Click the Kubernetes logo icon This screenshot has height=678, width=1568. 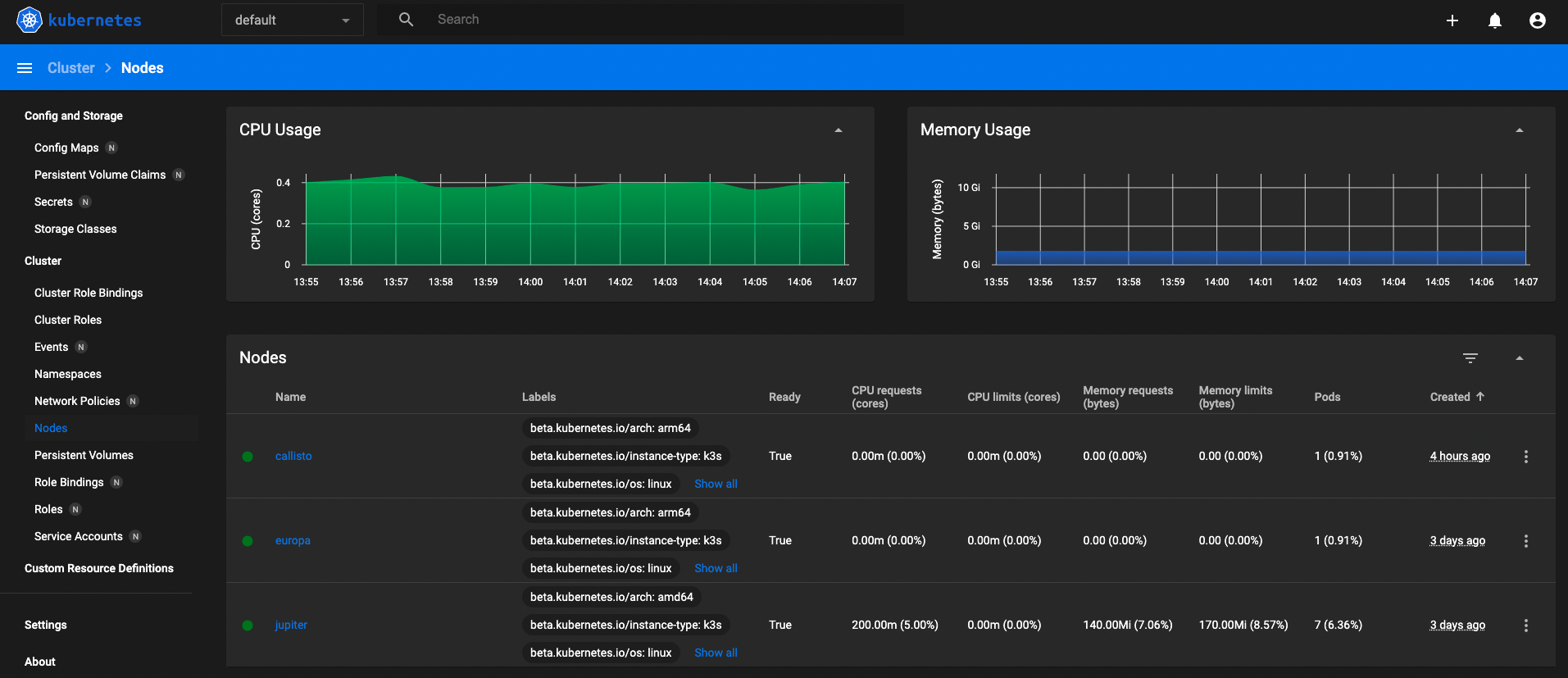(30, 20)
